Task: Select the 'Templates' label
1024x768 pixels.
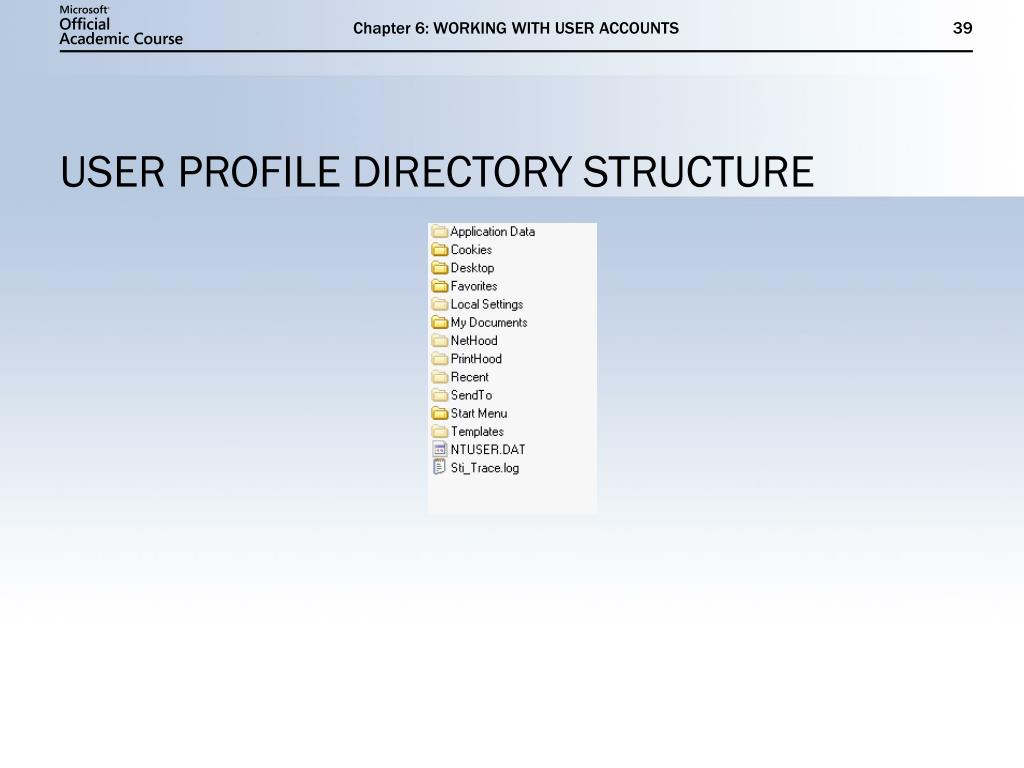Action: 477,432
